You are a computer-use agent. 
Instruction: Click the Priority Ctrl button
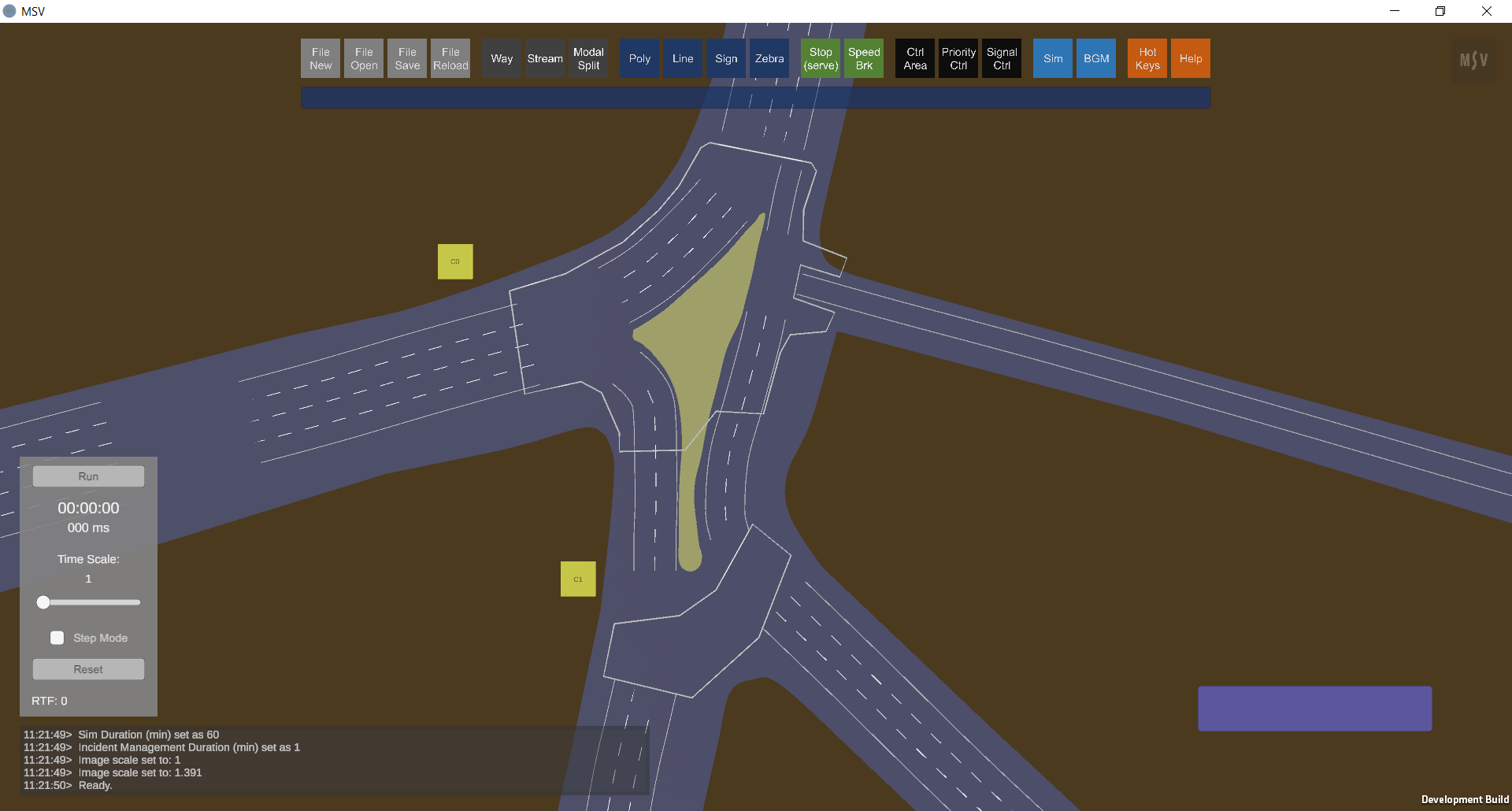click(958, 59)
